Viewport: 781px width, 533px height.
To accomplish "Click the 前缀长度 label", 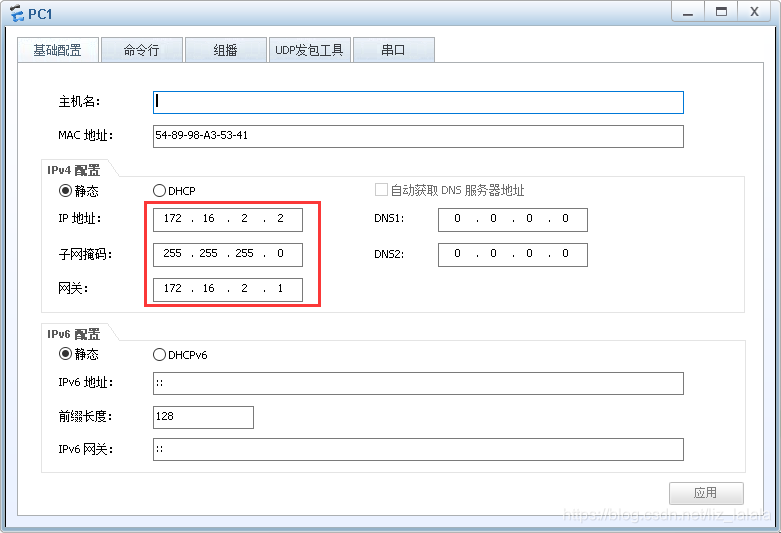I will click(x=85, y=416).
